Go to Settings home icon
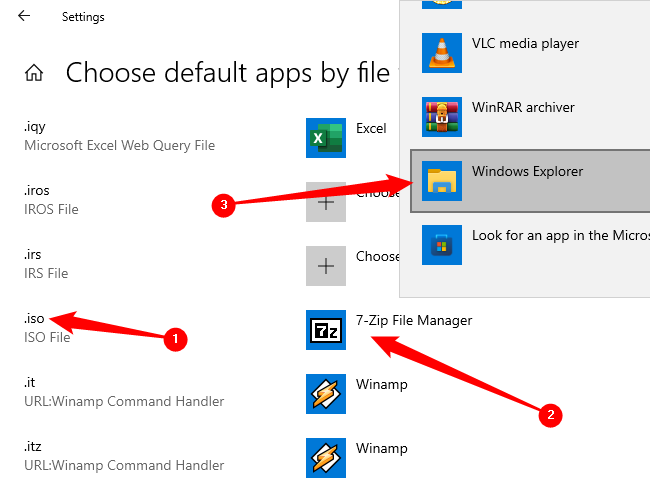650x500 pixels. [x=34, y=73]
